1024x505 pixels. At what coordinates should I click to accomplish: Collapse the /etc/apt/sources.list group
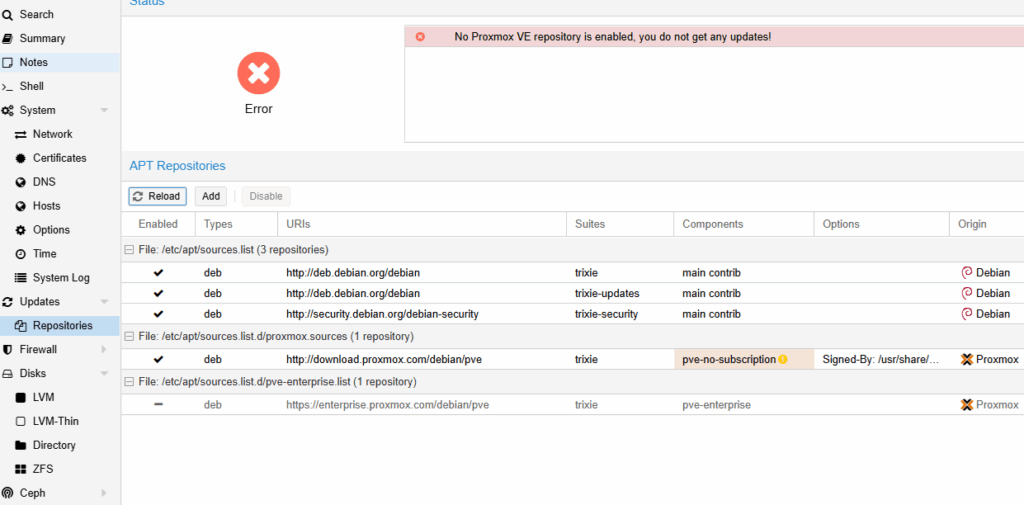tap(129, 250)
